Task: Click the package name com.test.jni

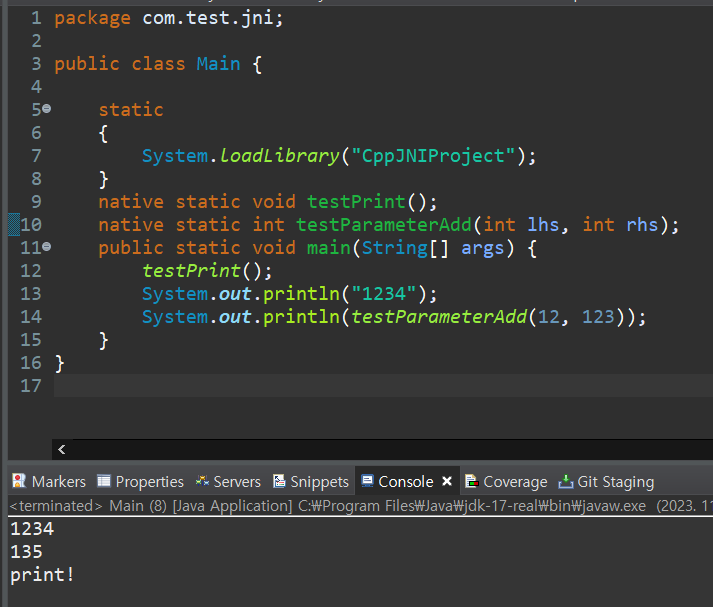Action: click(207, 18)
